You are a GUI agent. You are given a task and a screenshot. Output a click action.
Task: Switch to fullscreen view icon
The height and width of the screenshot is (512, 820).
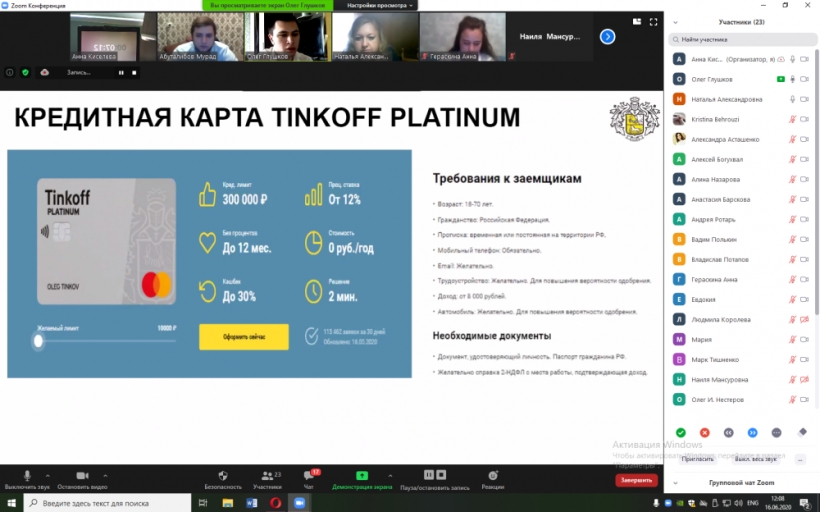tap(653, 22)
